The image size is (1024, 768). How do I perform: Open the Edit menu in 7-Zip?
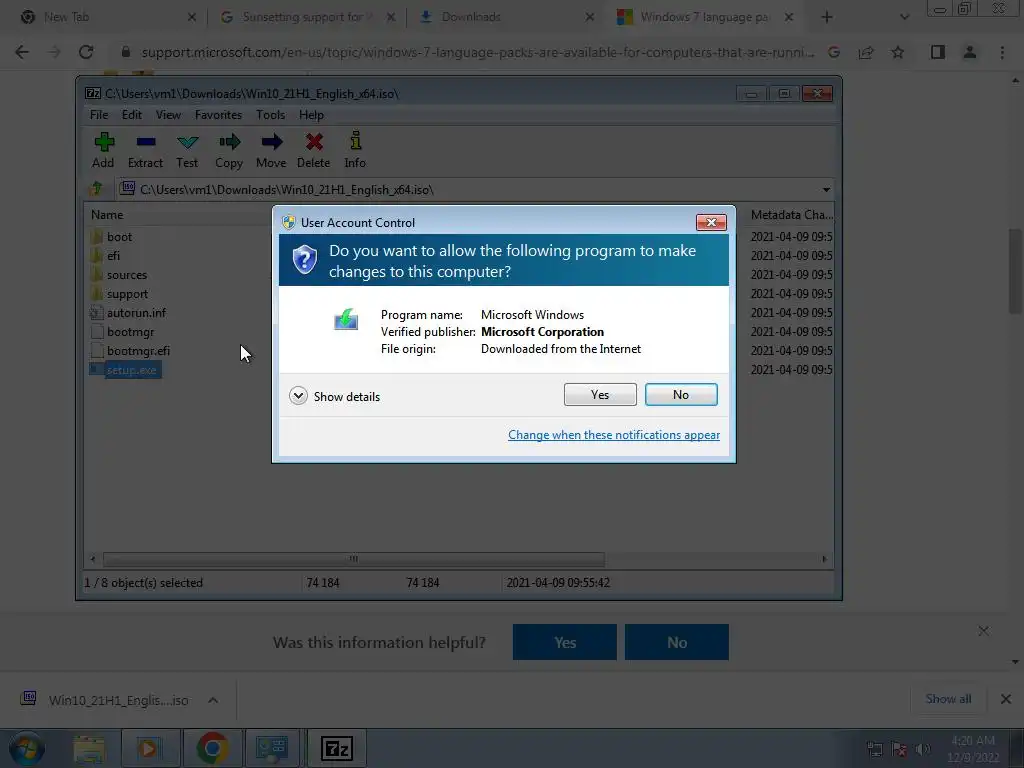tap(131, 115)
